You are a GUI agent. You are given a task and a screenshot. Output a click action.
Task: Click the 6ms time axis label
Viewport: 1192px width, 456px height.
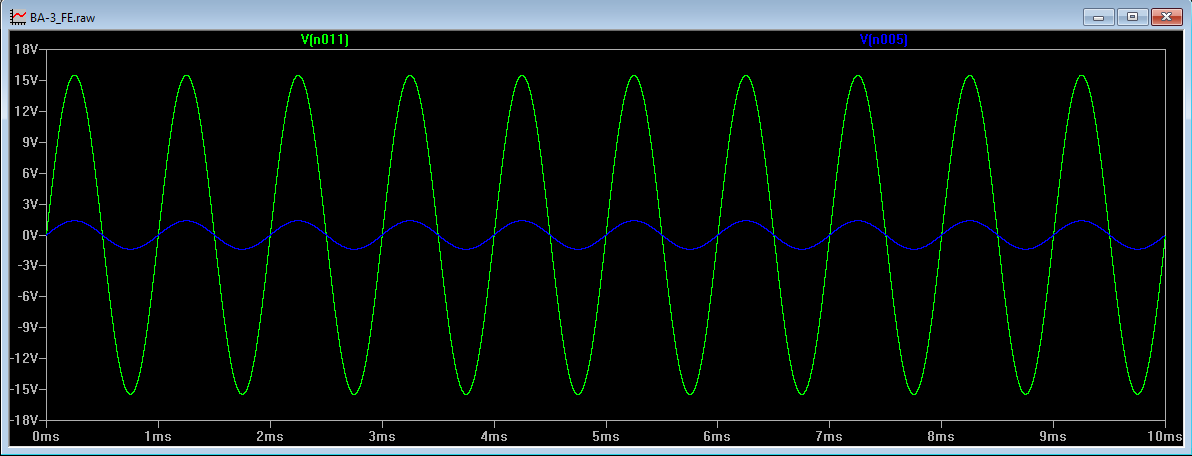[718, 436]
